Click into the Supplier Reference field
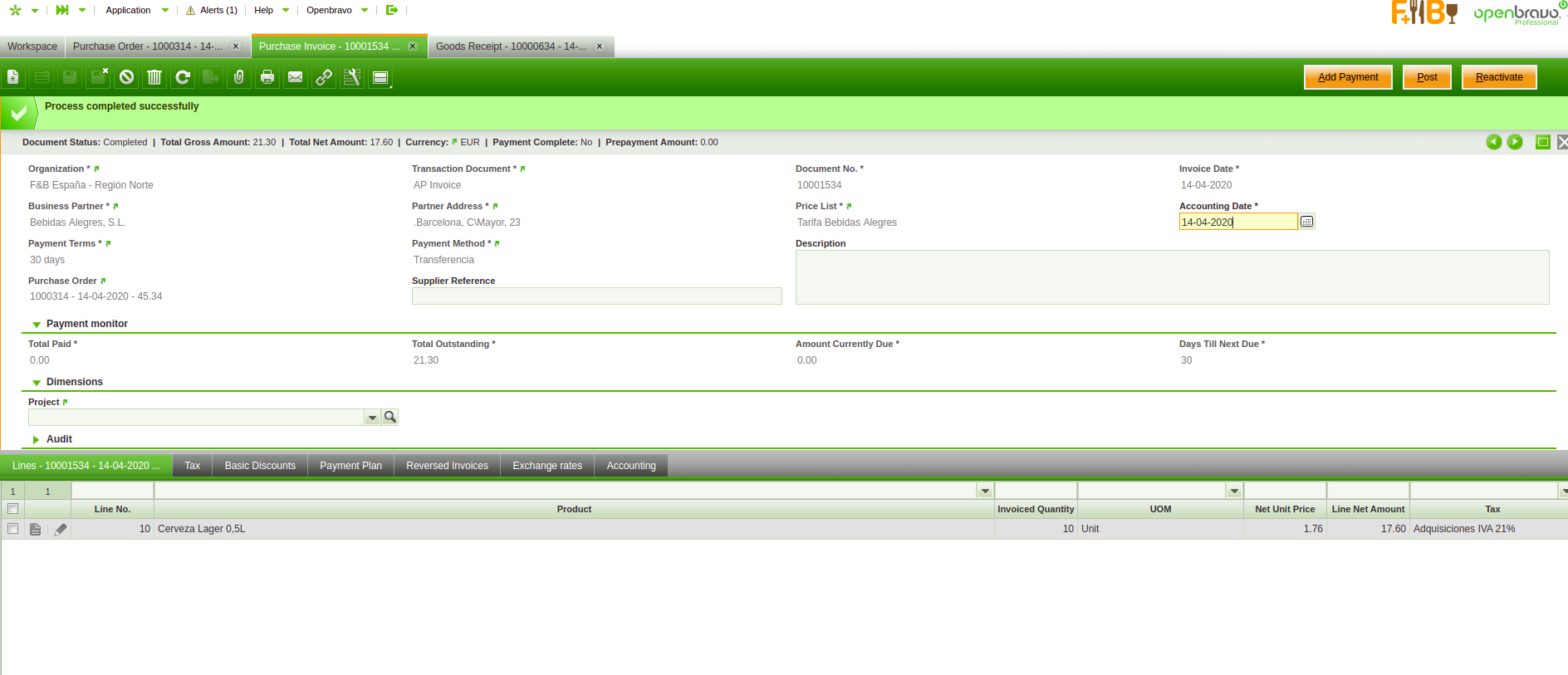This screenshot has width=1568, height=675. pos(596,296)
